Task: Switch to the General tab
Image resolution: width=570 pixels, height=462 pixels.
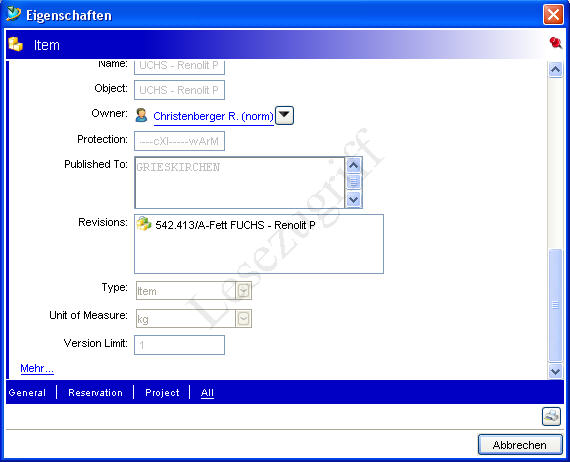Action: tap(27, 393)
